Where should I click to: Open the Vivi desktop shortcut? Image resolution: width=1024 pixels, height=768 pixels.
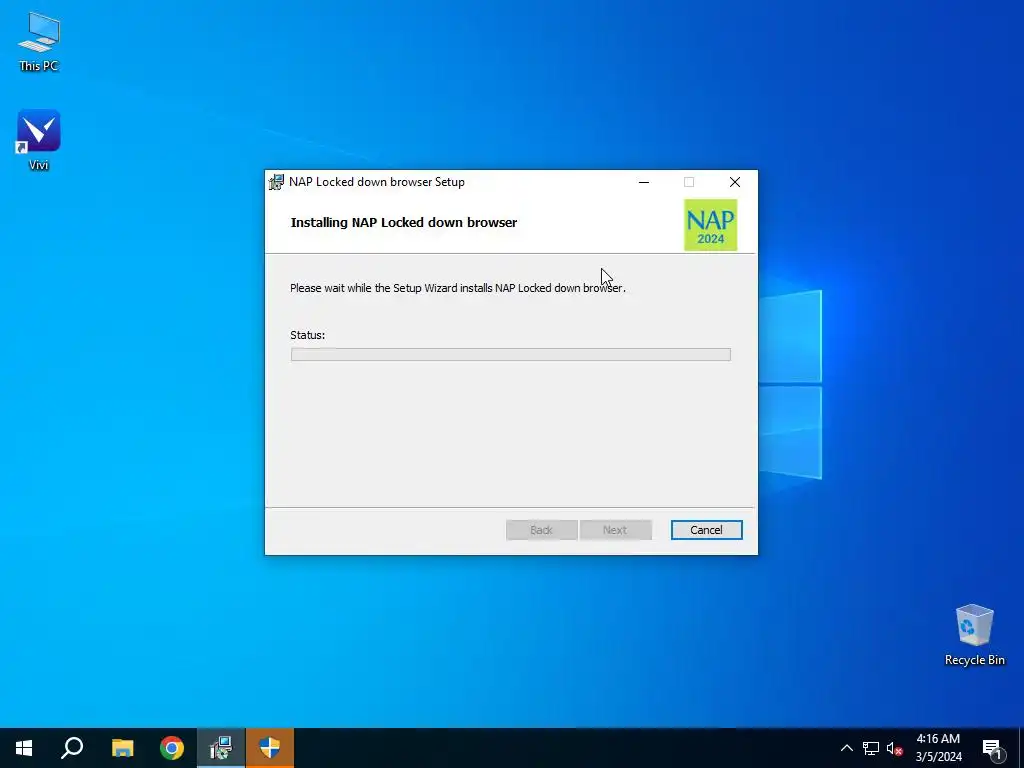pyautogui.click(x=39, y=140)
